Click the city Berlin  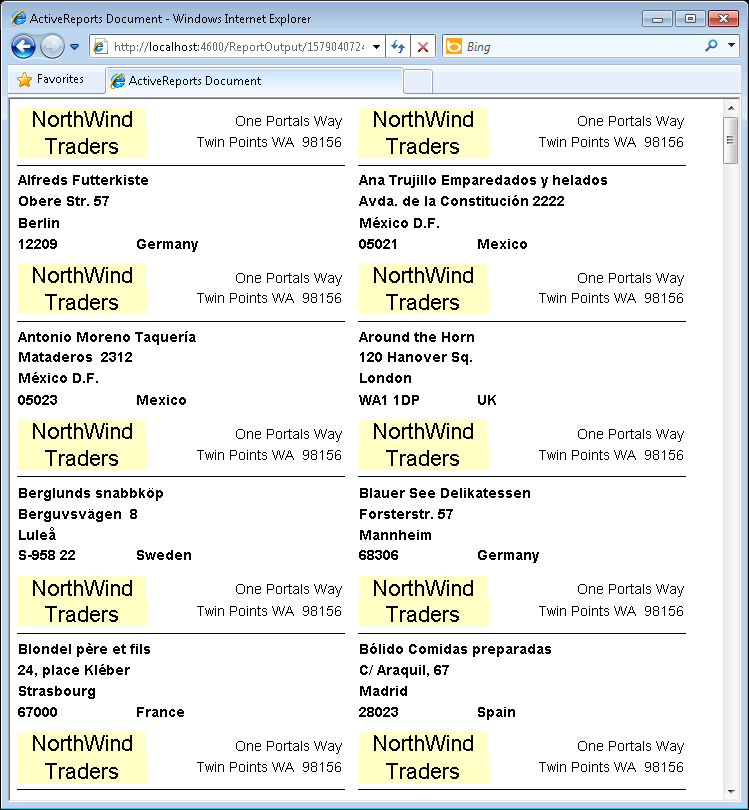39,223
